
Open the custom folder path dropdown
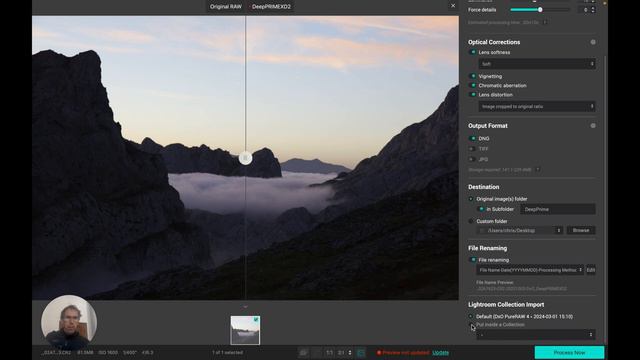(520, 230)
